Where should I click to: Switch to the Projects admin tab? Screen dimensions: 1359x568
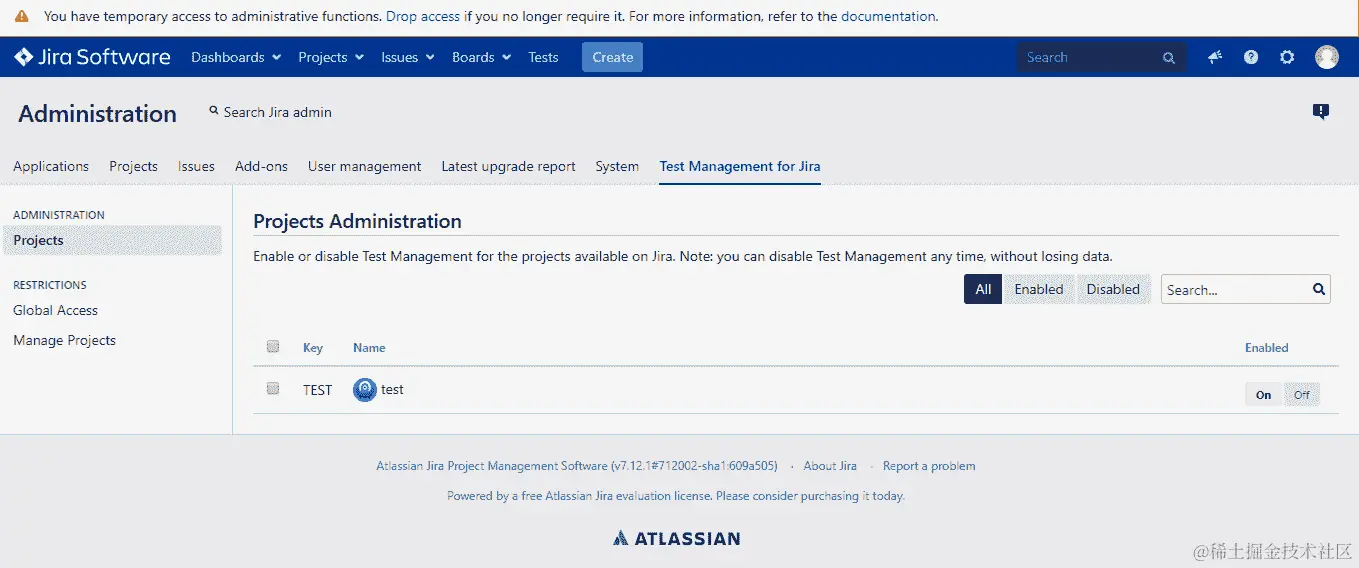click(x=133, y=166)
